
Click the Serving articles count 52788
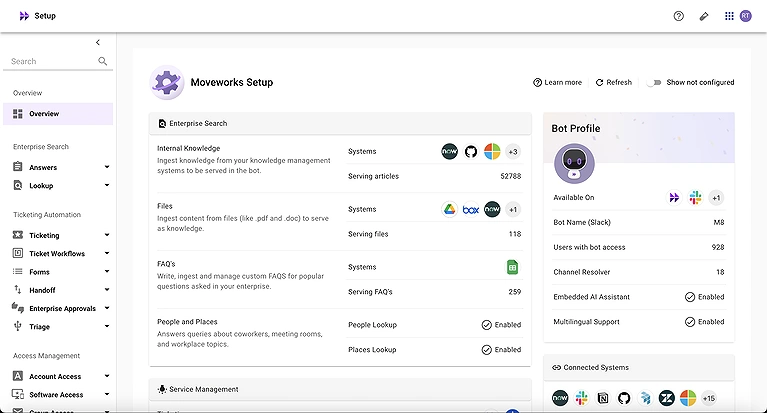coord(511,176)
